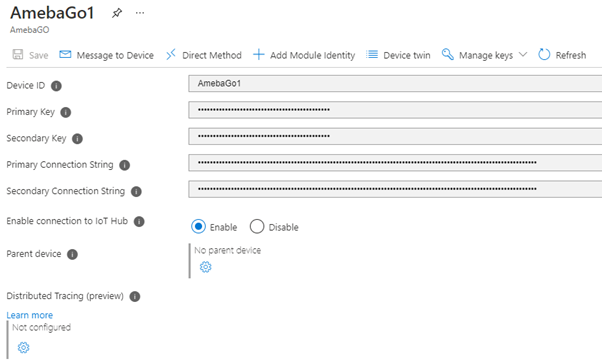Open the ellipsis more options menu
Image resolution: width=602 pixels, height=364 pixels.
pyautogui.click(x=140, y=13)
